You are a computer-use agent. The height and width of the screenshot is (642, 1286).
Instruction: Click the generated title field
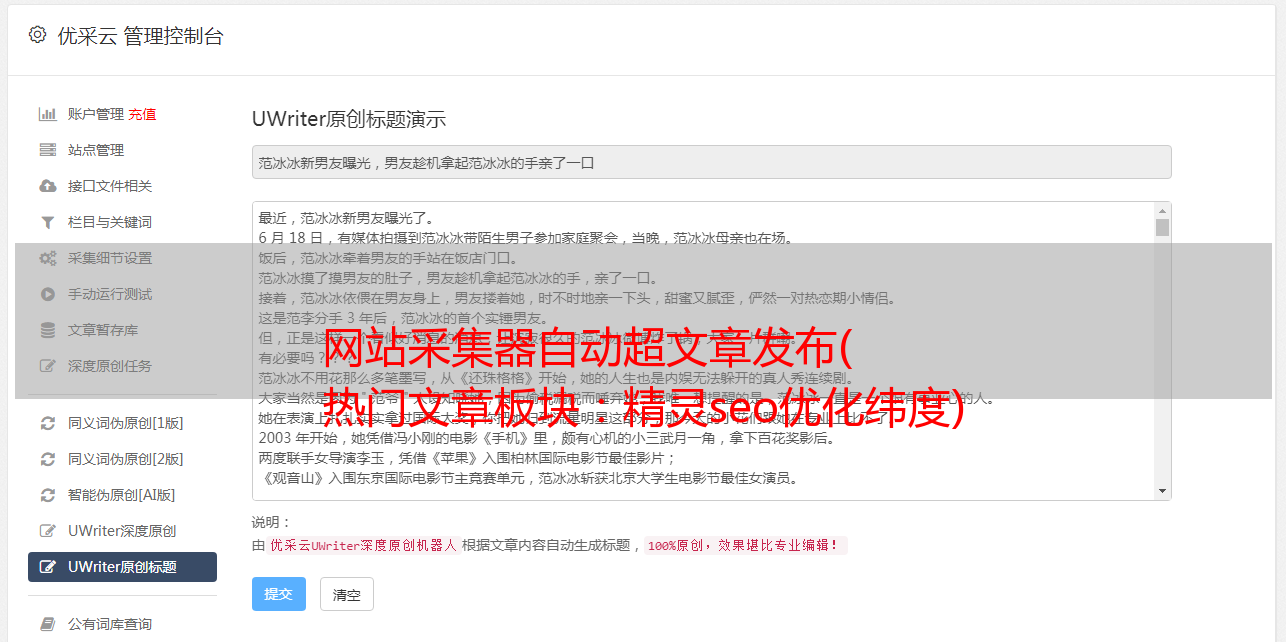coord(711,162)
